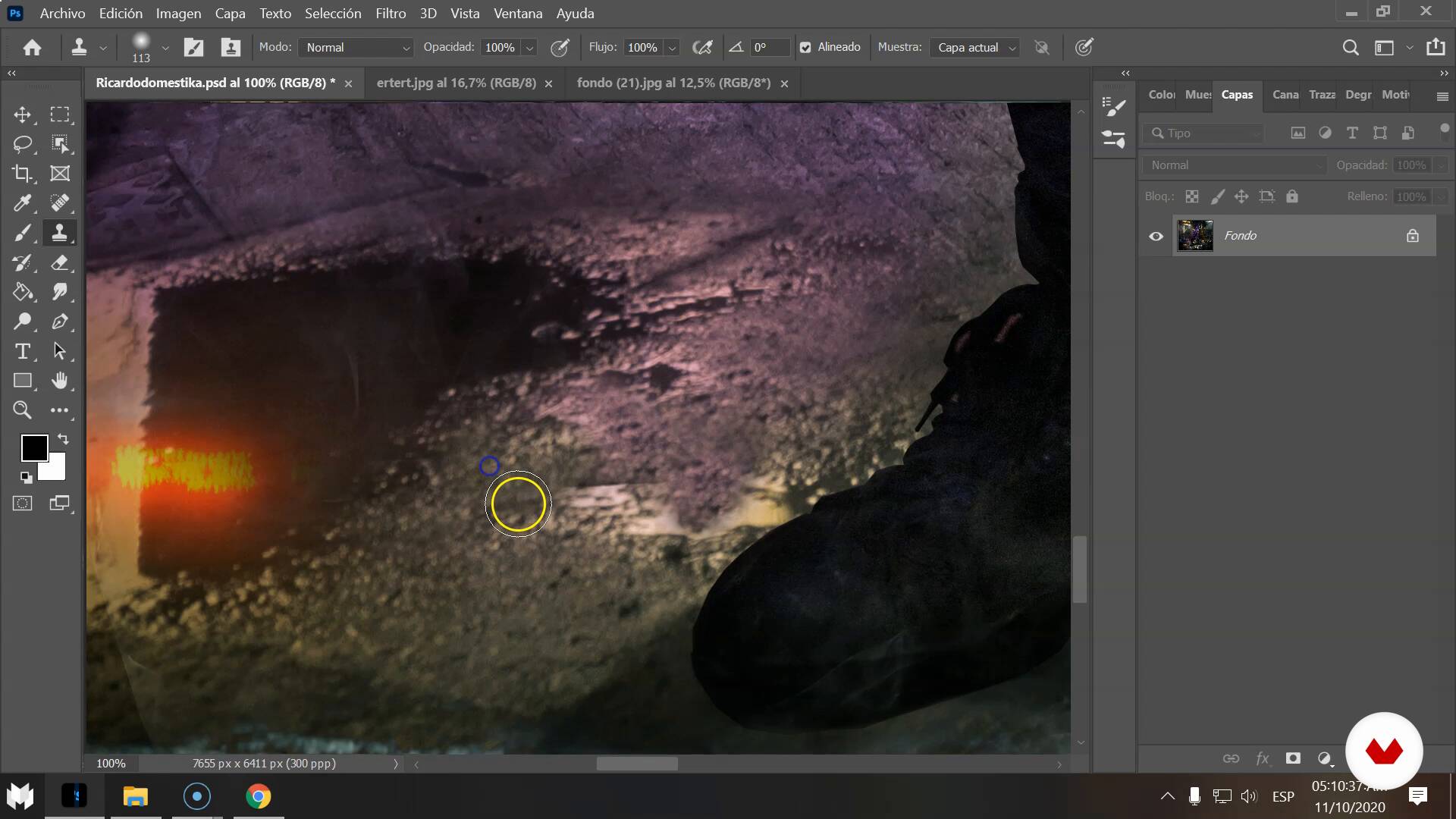
Task: Hide the Fondo layer with eye icon
Action: [x=1156, y=236]
